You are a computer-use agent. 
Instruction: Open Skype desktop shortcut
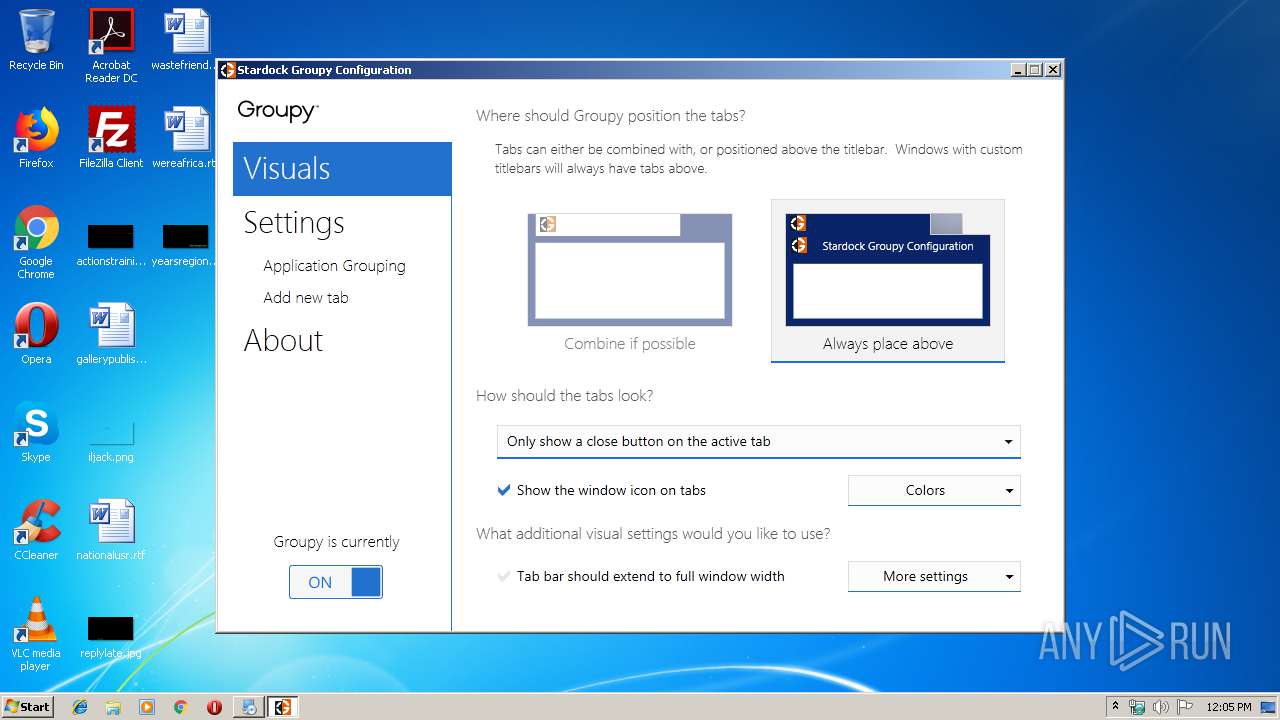pyautogui.click(x=36, y=432)
